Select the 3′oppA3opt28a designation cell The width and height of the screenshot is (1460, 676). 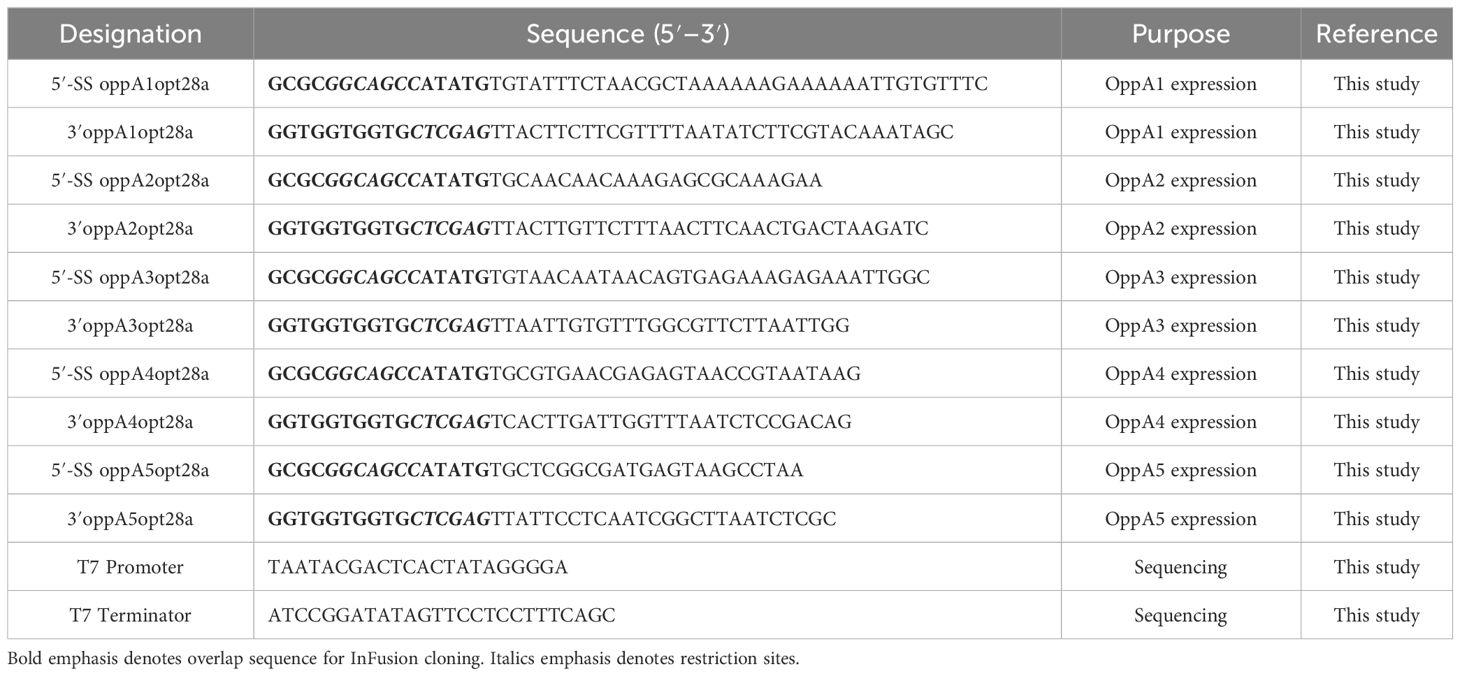(x=130, y=326)
